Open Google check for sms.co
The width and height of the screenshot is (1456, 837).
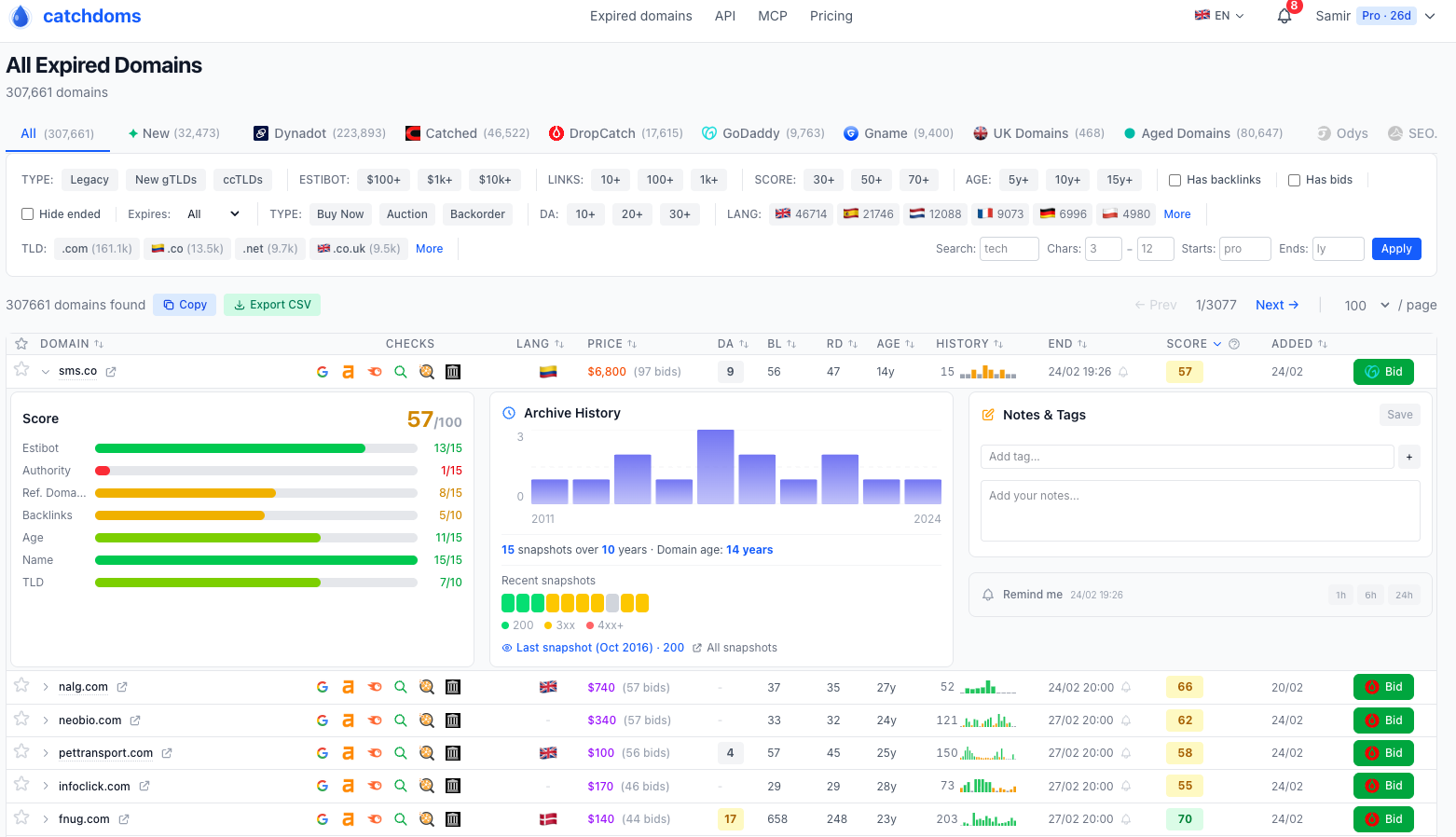323,372
